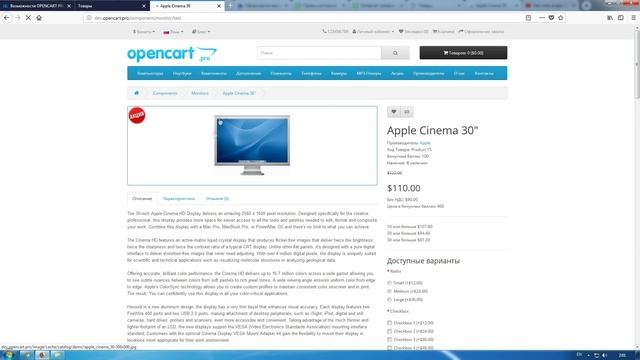The image size is (640, 360).
Task: Switch to the Отзывы (0) reviews tab
Action: click(x=217, y=198)
